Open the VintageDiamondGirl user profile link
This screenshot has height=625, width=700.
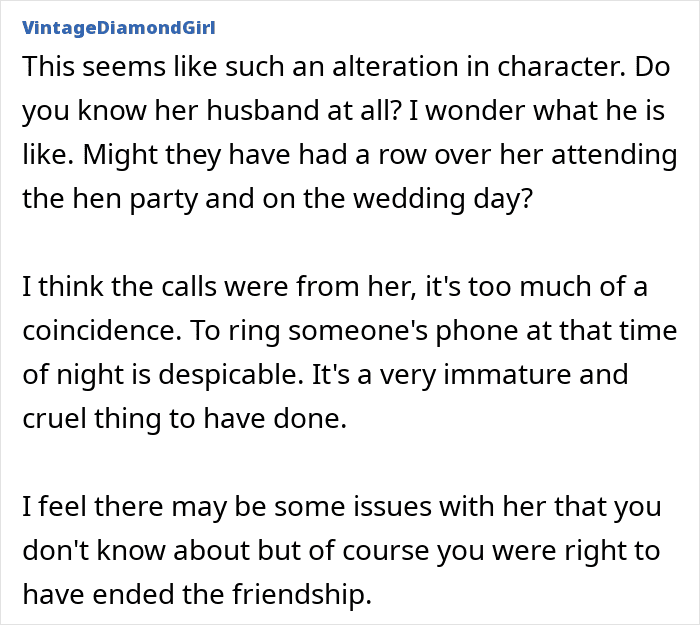point(119,27)
